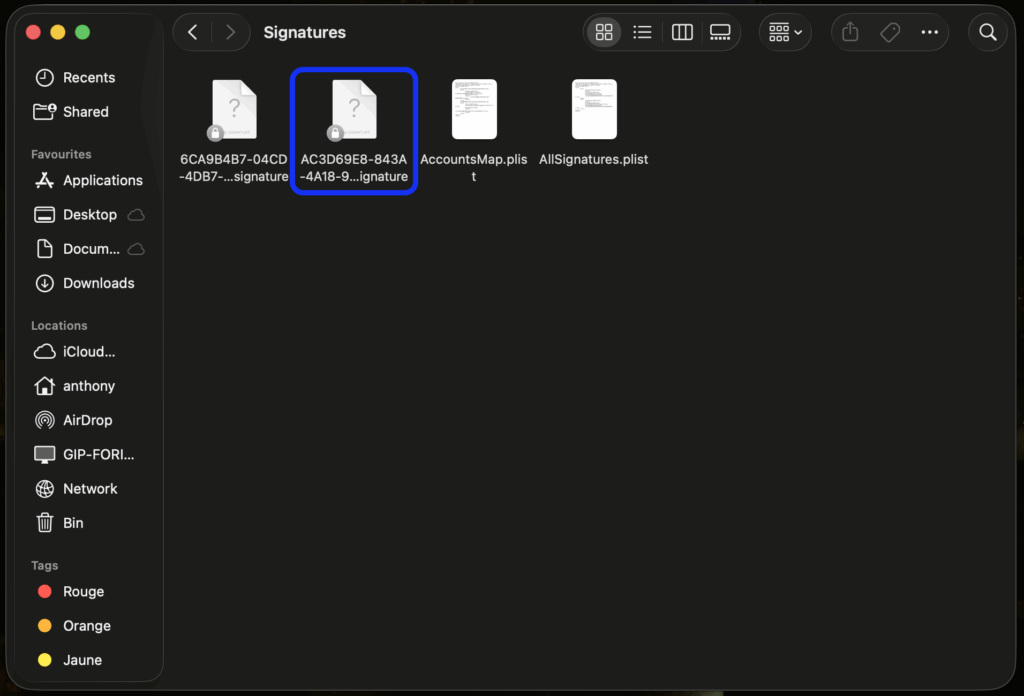Switch to column view
Screen dimensions: 1024x696
point(682,33)
